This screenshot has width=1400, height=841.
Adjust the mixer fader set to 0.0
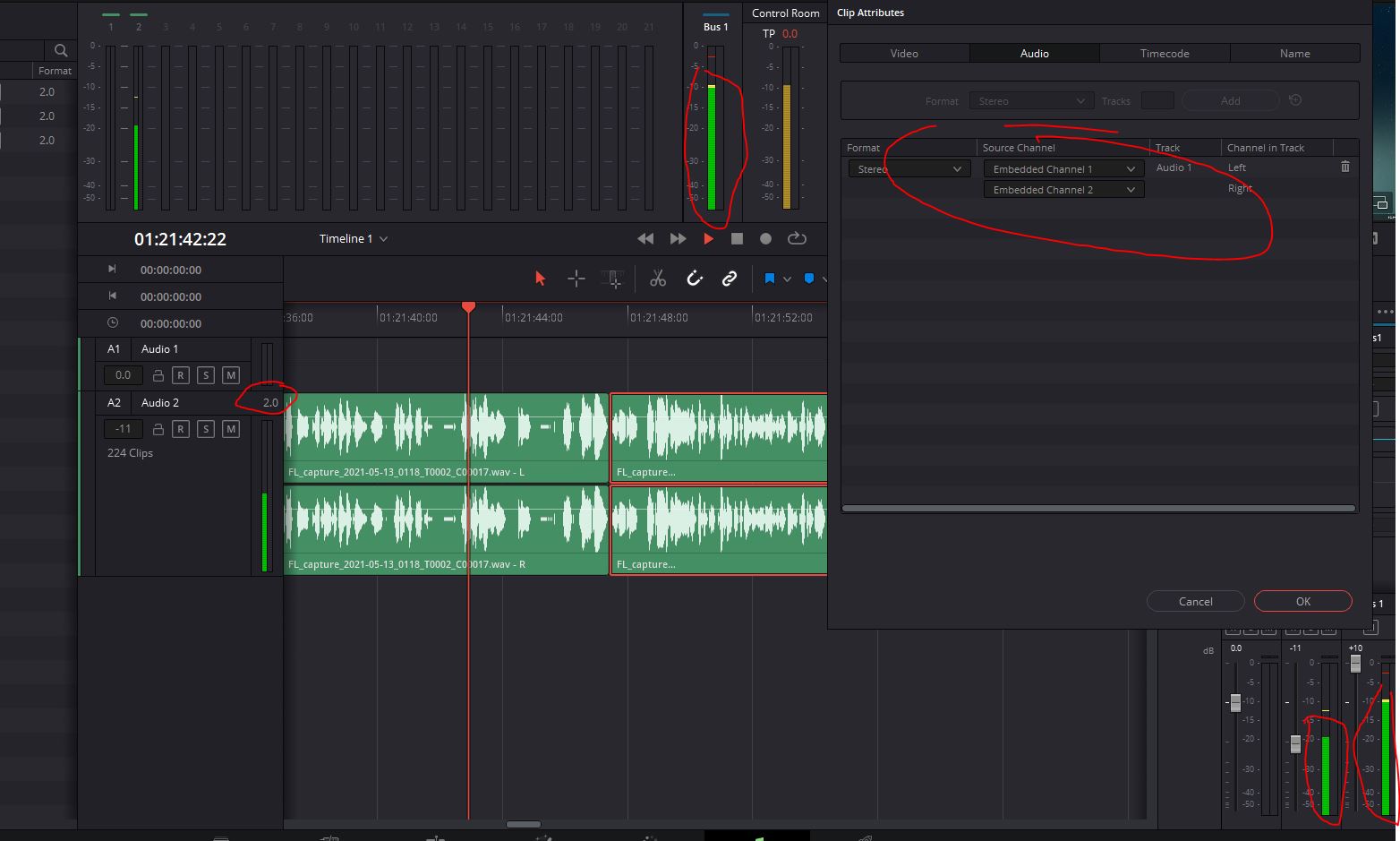[x=1235, y=703]
